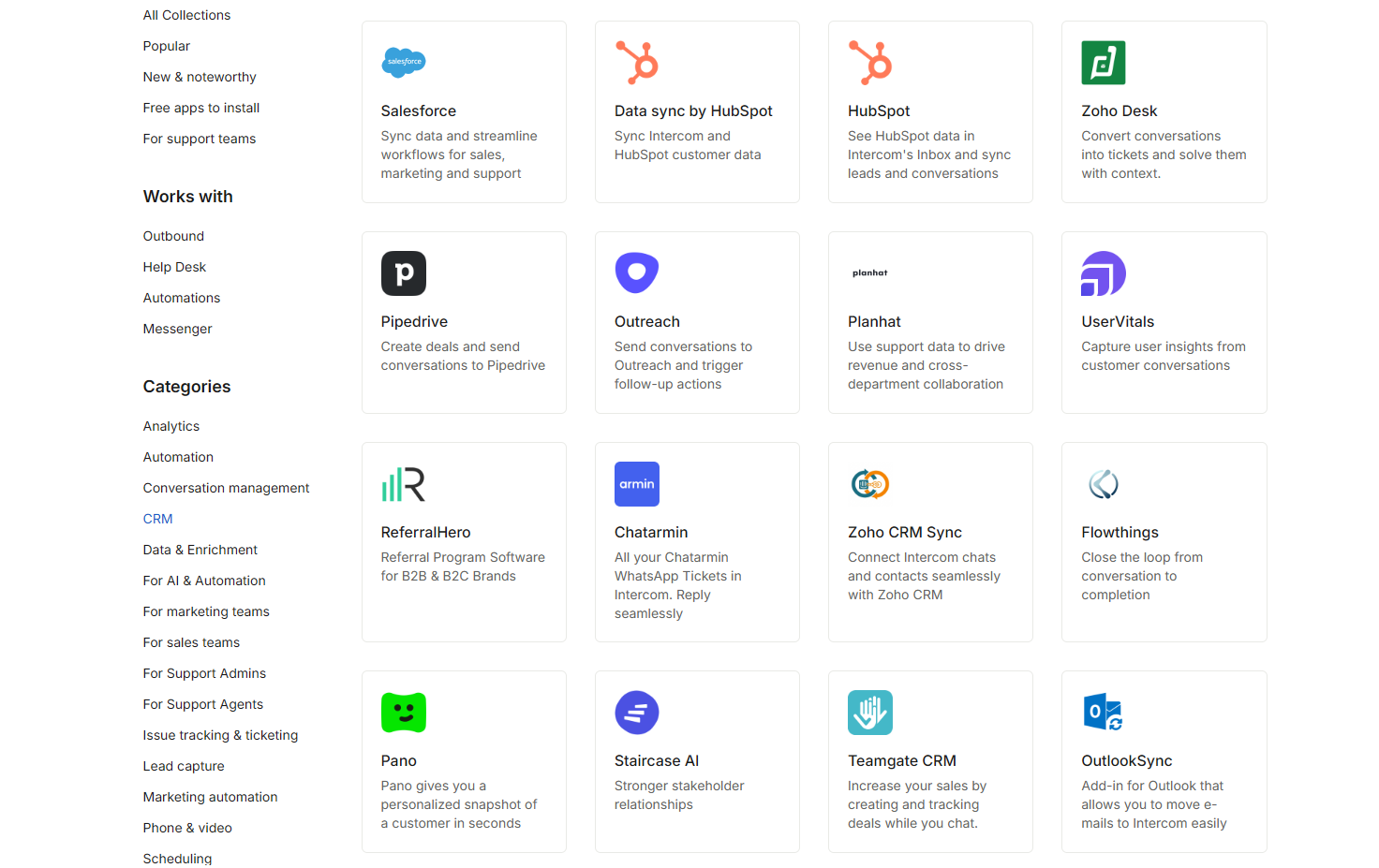This screenshot has height=868, width=1379.
Task: Open For AI & Automation category
Action: [204, 581]
